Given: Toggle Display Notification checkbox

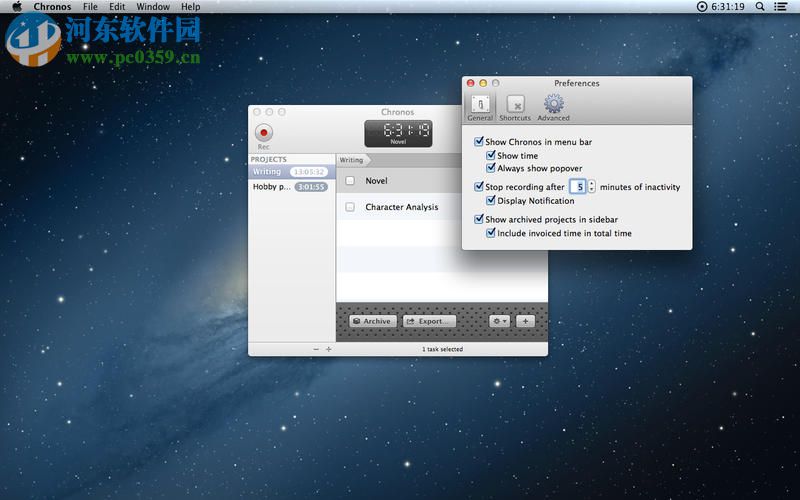Looking at the screenshot, I should coord(491,201).
